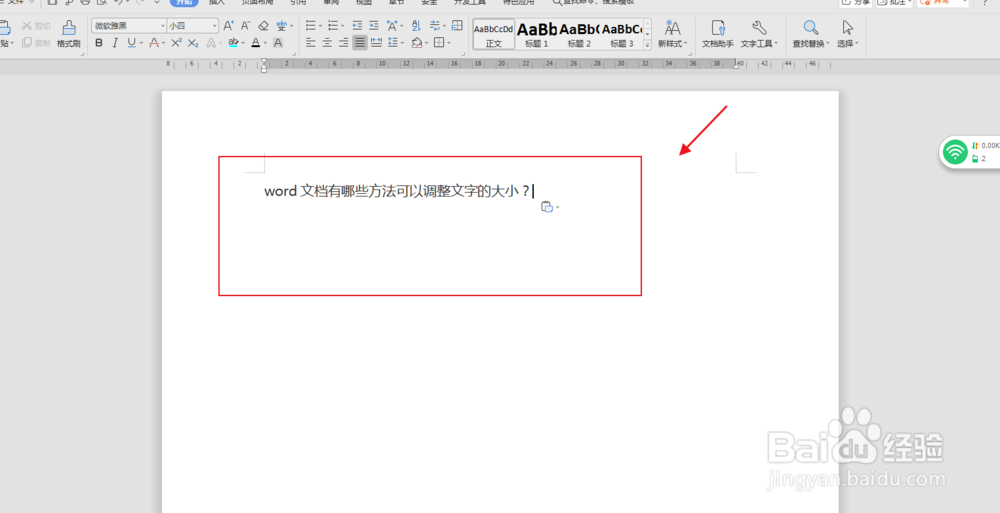Image resolution: width=1000 pixels, height=513 pixels.
Task: Expand the bullets style arrow
Action: (x=321, y=26)
